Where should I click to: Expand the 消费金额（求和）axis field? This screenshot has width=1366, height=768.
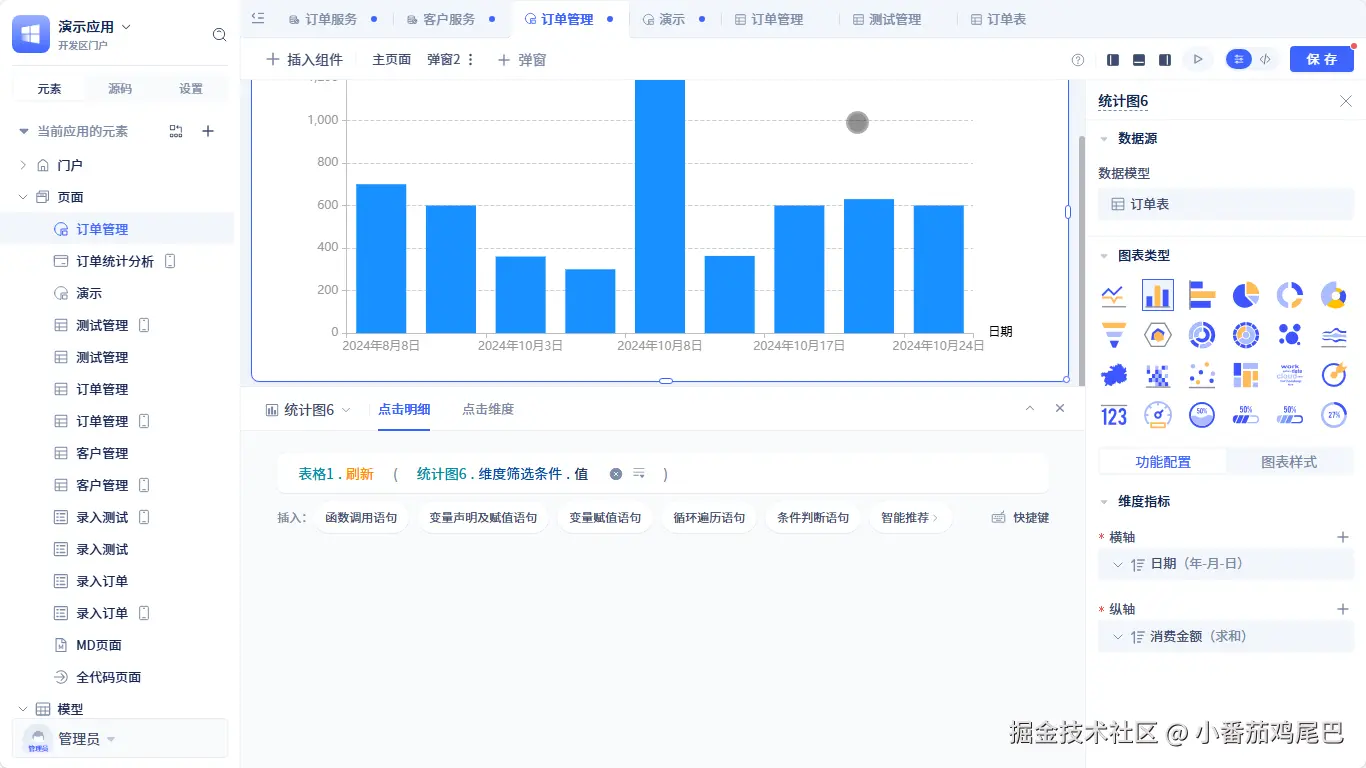1117,636
